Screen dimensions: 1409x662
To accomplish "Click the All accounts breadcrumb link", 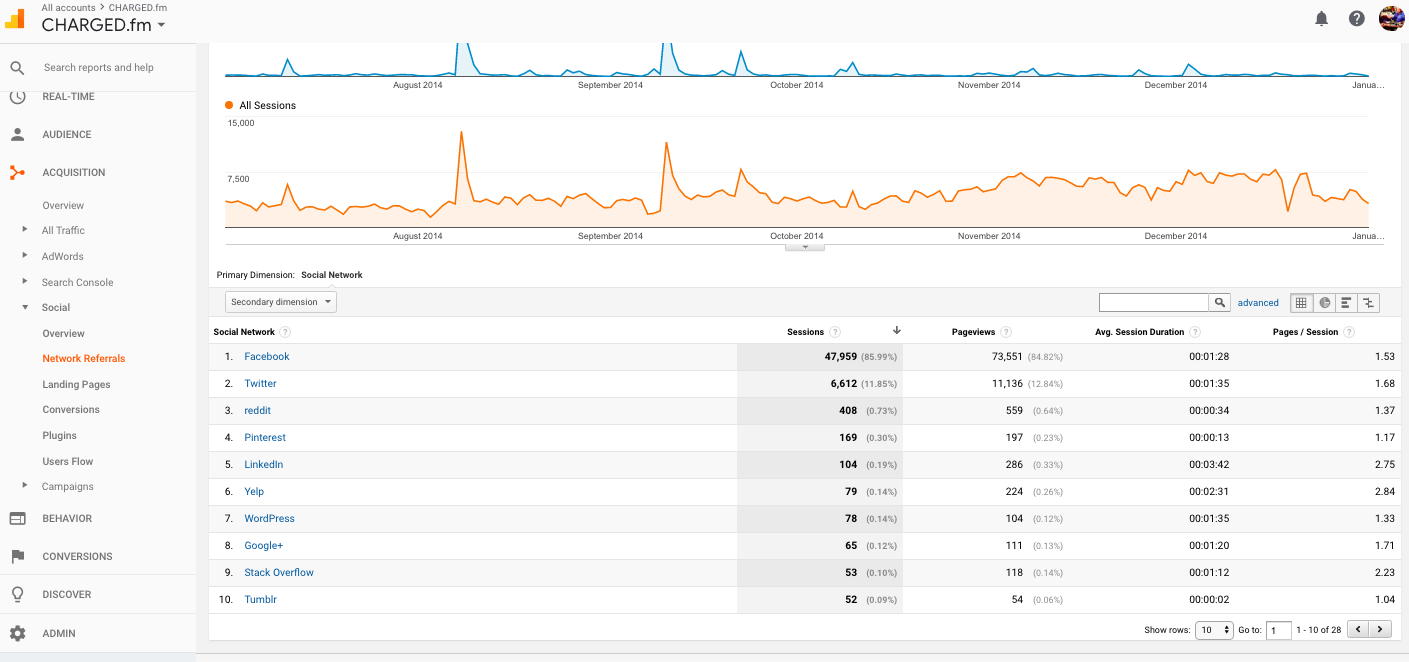I will point(69,7).
